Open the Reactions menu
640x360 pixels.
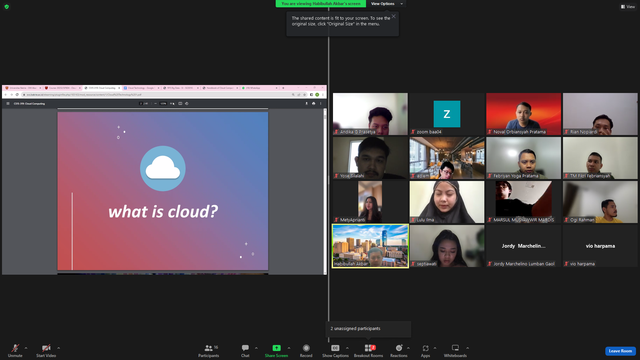pos(399,350)
